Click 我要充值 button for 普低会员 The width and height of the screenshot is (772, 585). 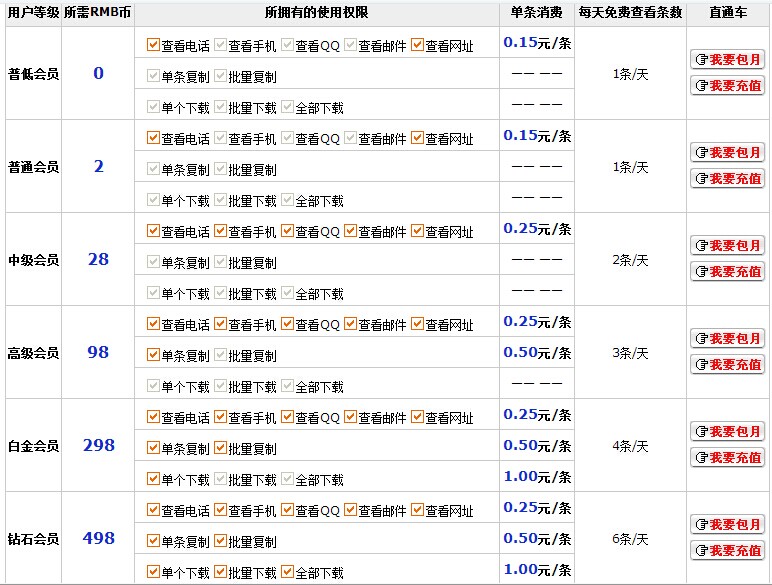[x=727, y=86]
